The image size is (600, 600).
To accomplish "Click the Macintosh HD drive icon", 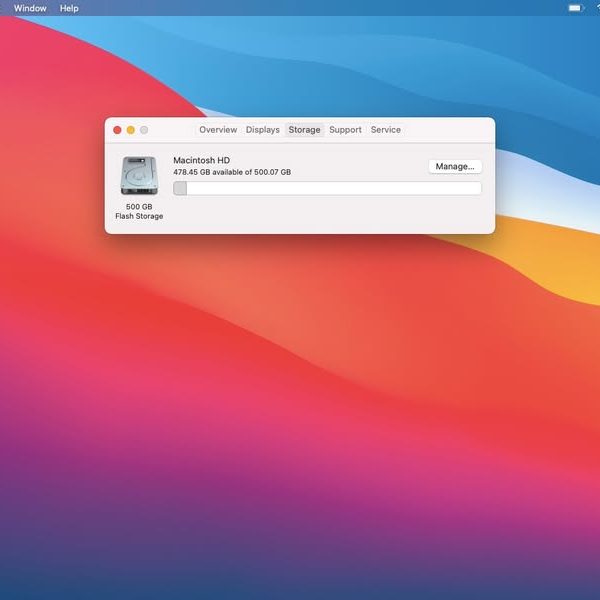I will pos(138,176).
